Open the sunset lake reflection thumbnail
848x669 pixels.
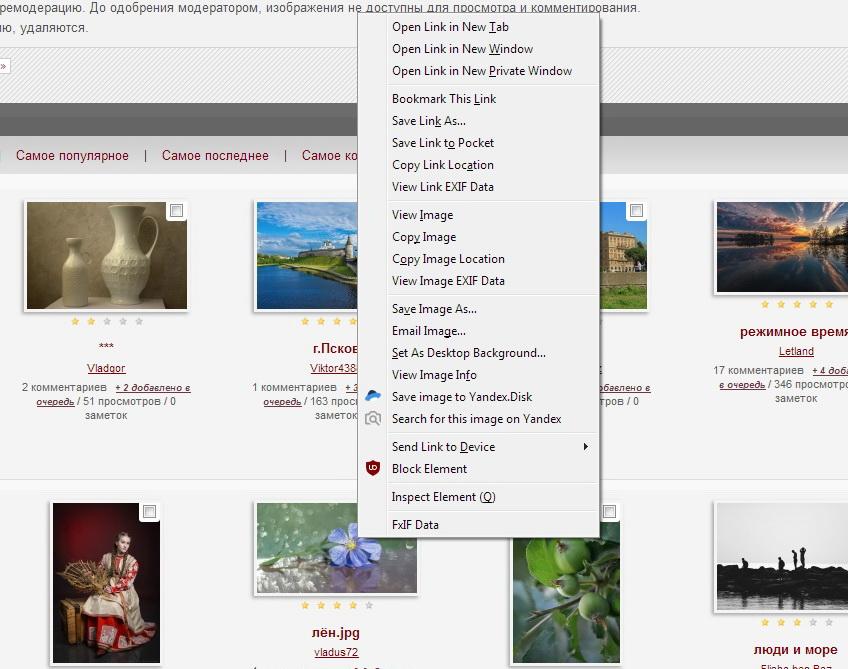click(x=782, y=247)
